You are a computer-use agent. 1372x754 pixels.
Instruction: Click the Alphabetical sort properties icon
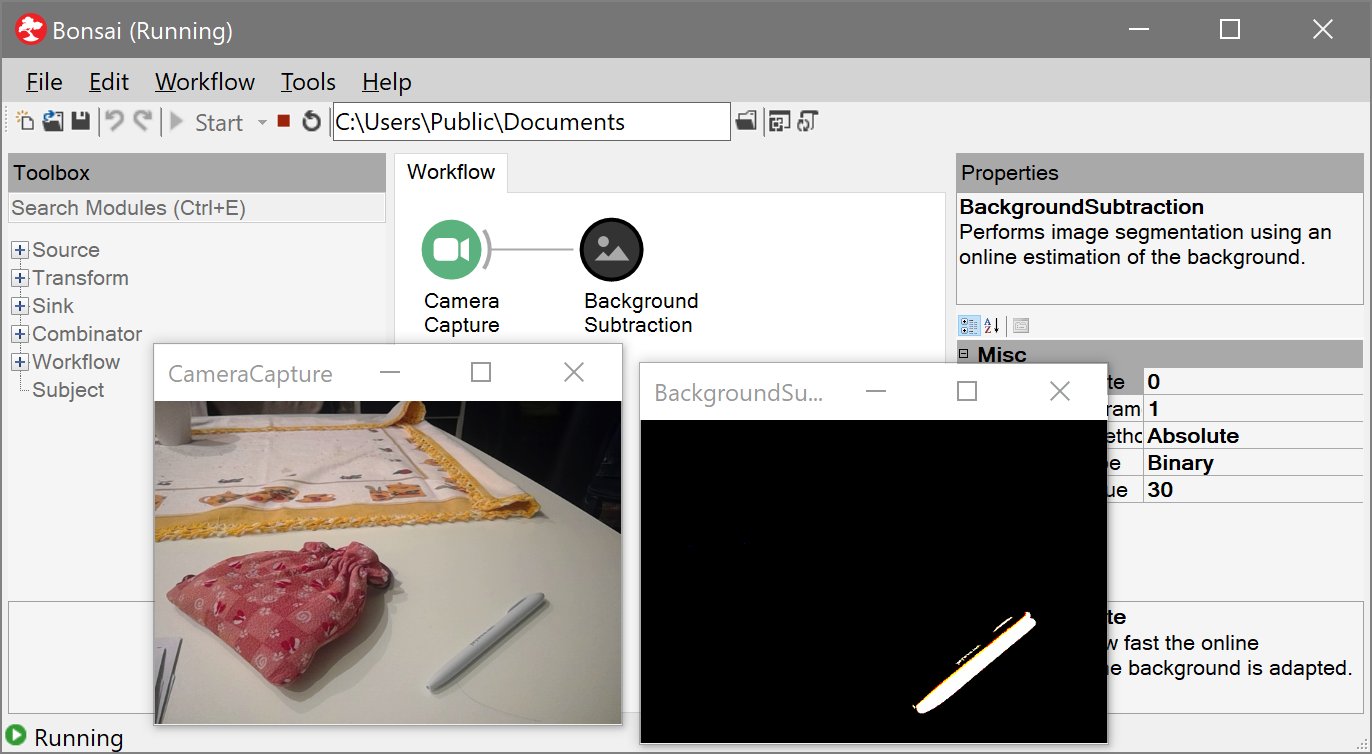[992, 325]
